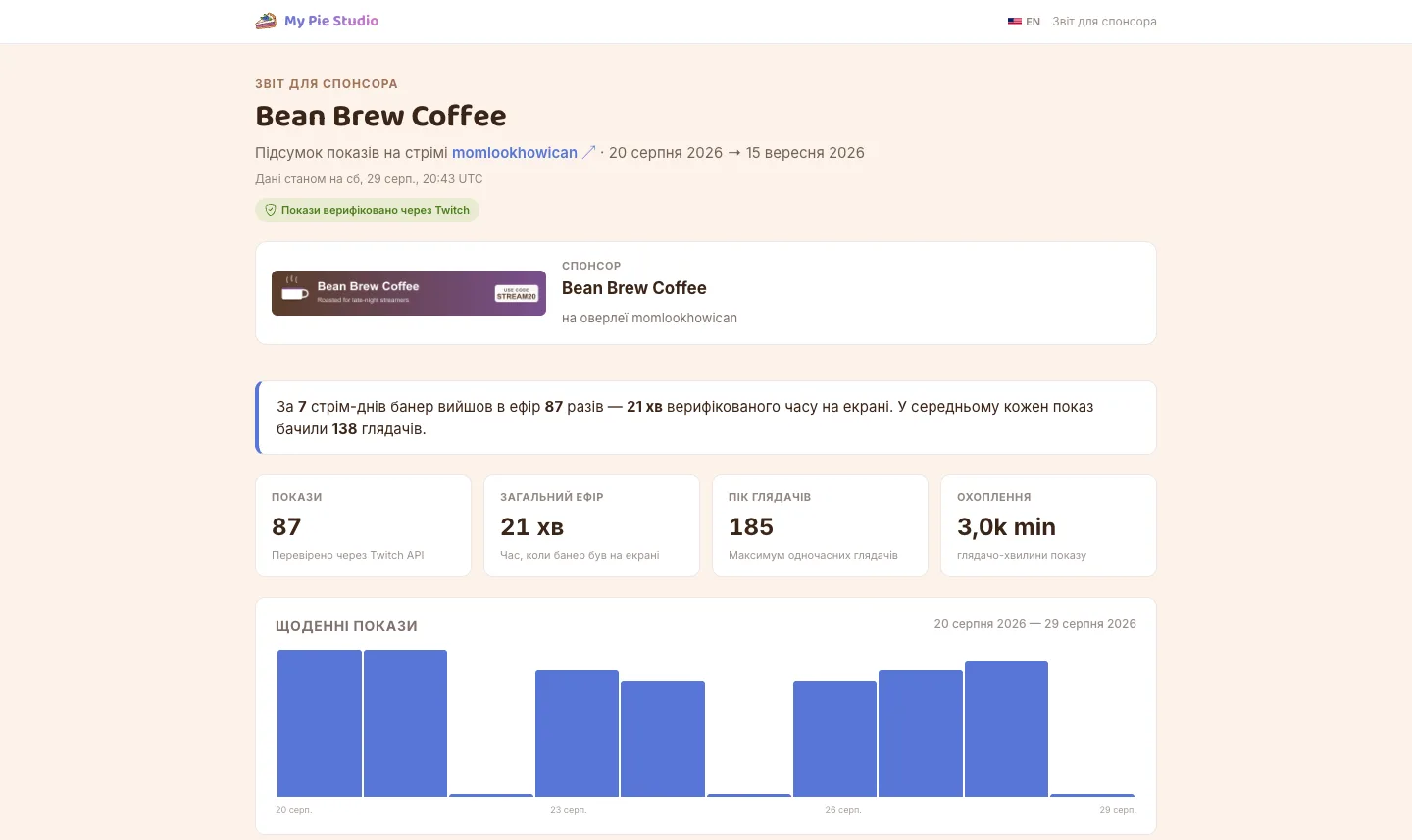Click the "Пік глядачів" value 185
The image size is (1412, 840).
(751, 527)
